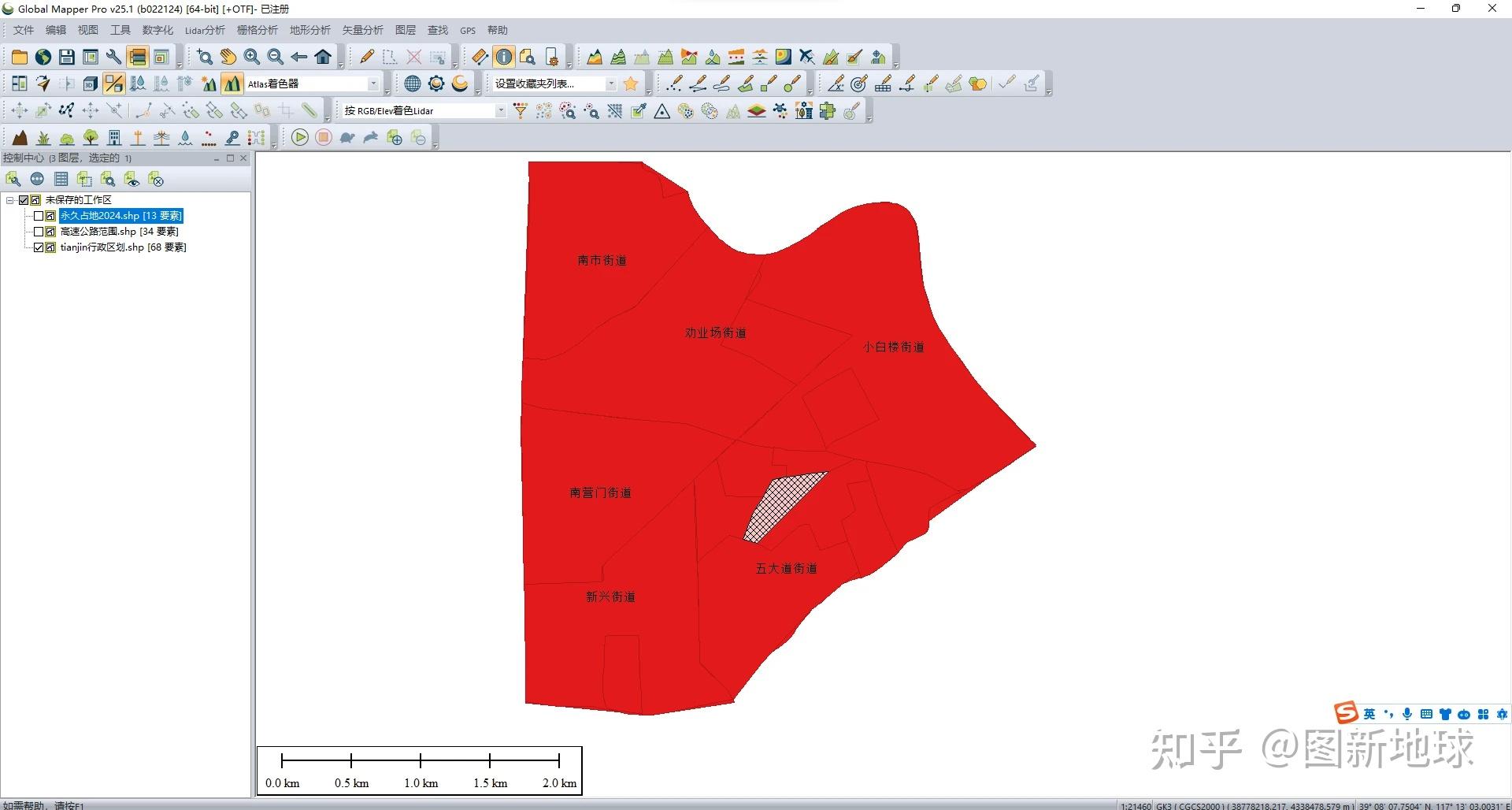Image resolution: width=1512 pixels, height=810 pixels.
Task: Toggle the Control Center layers stack icon
Action: pyautogui.click(x=138, y=57)
